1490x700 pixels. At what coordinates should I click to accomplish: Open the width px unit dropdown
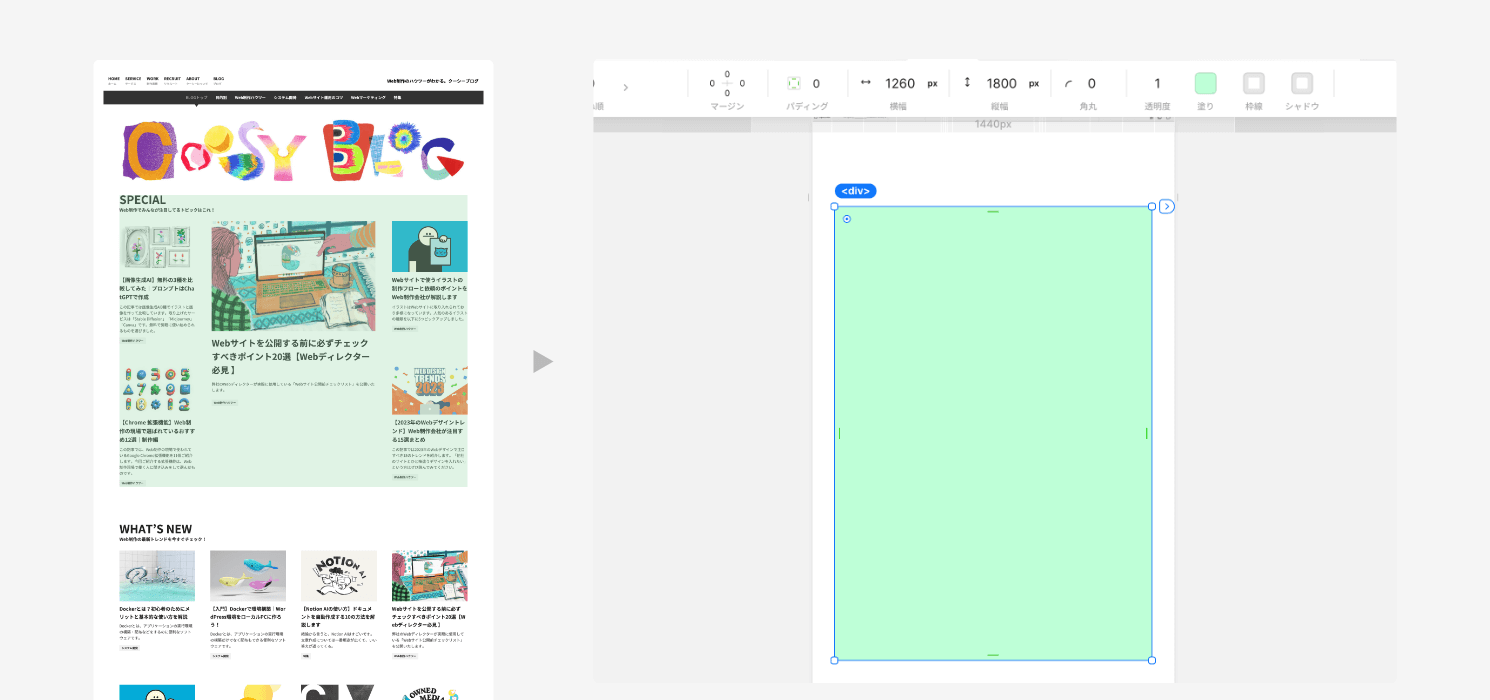point(932,84)
